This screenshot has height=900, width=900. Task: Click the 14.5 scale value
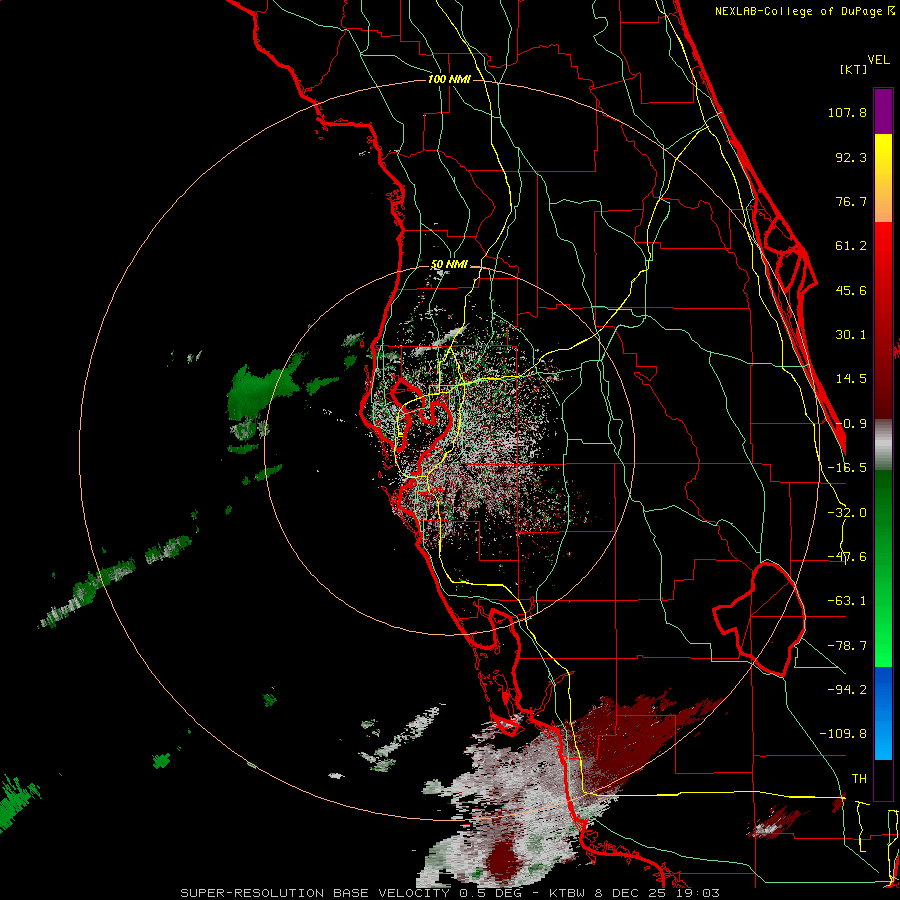pyautogui.click(x=851, y=379)
